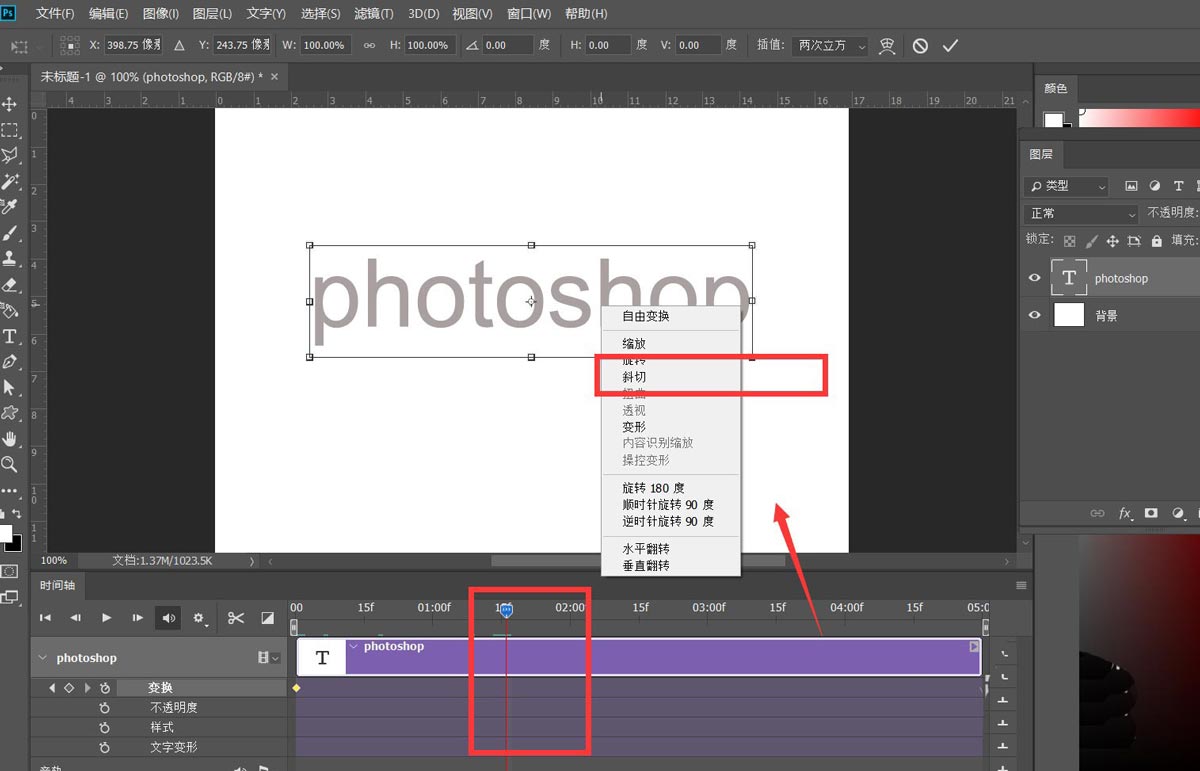Select the Lasso tool
The height and width of the screenshot is (771, 1200).
coord(10,155)
